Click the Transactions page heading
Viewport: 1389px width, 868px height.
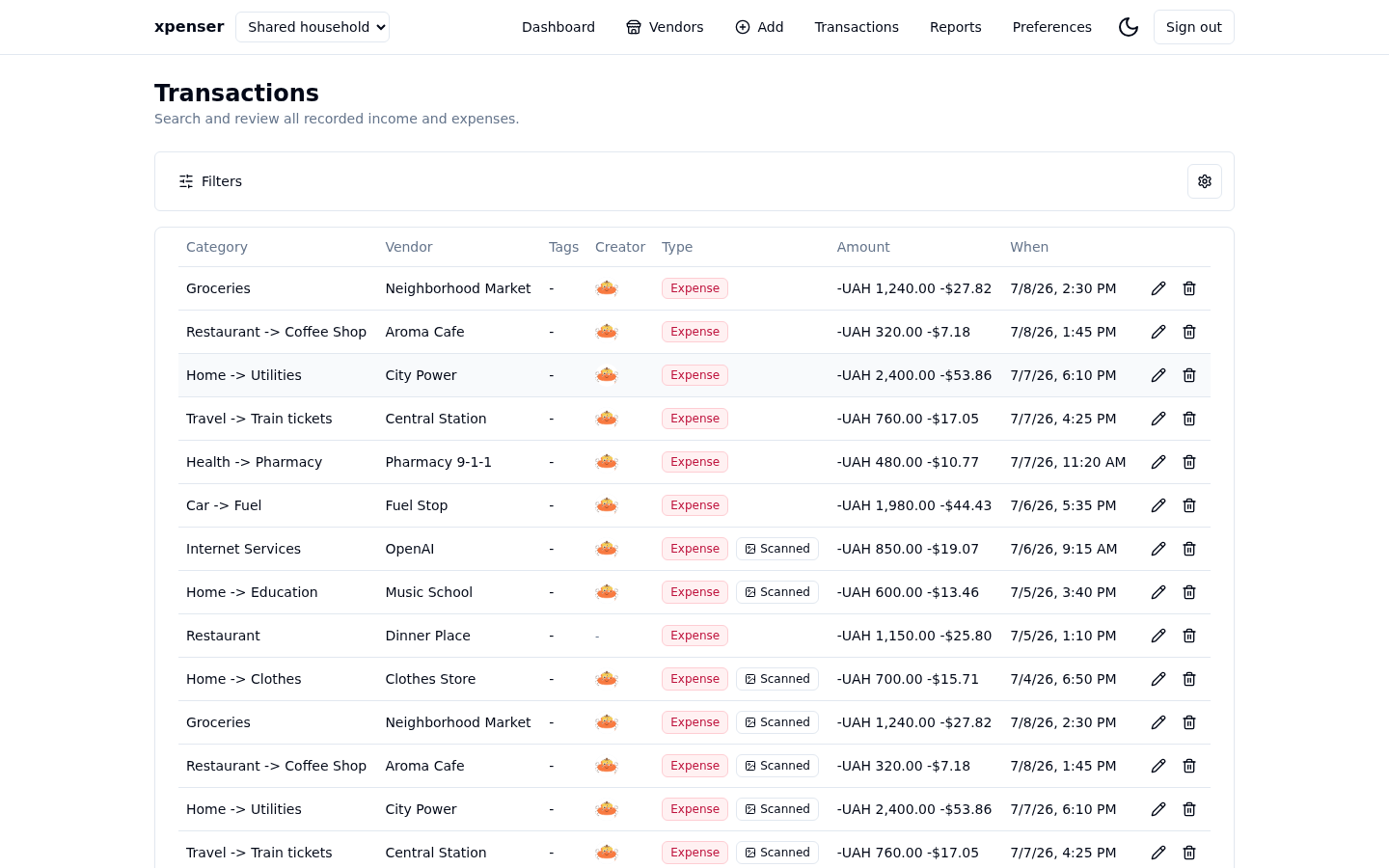tap(236, 93)
